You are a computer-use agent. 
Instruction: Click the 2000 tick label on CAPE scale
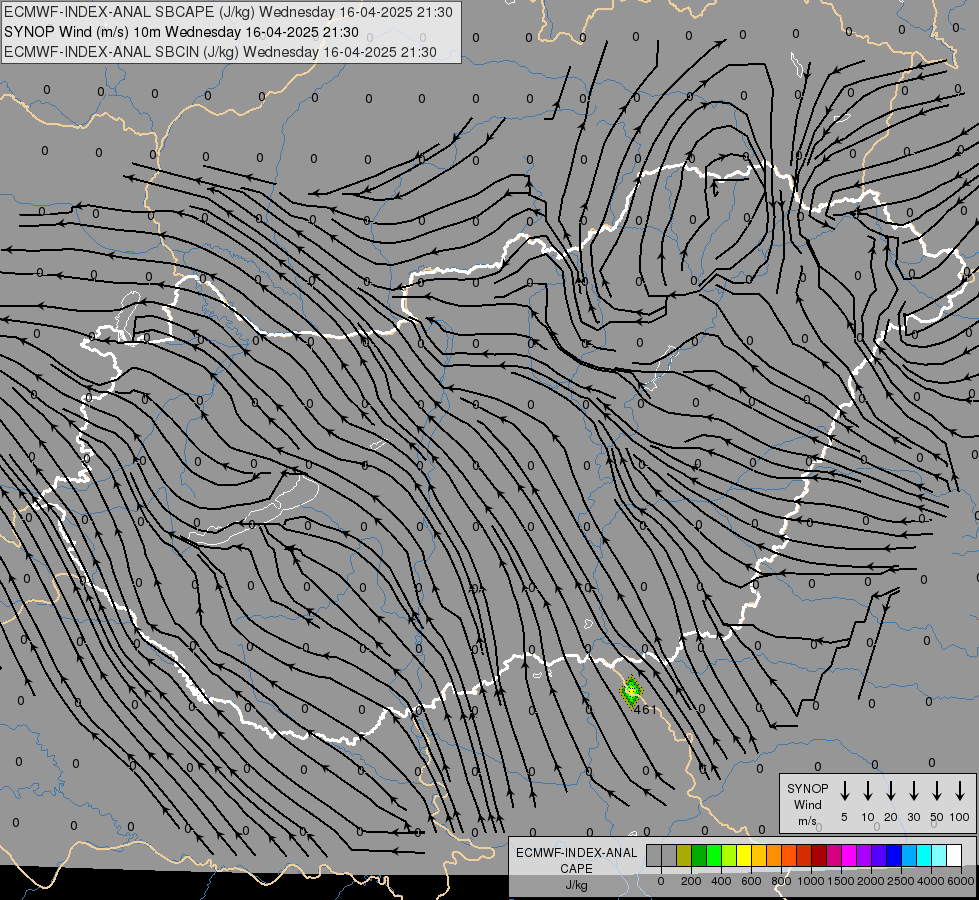[871, 881]
